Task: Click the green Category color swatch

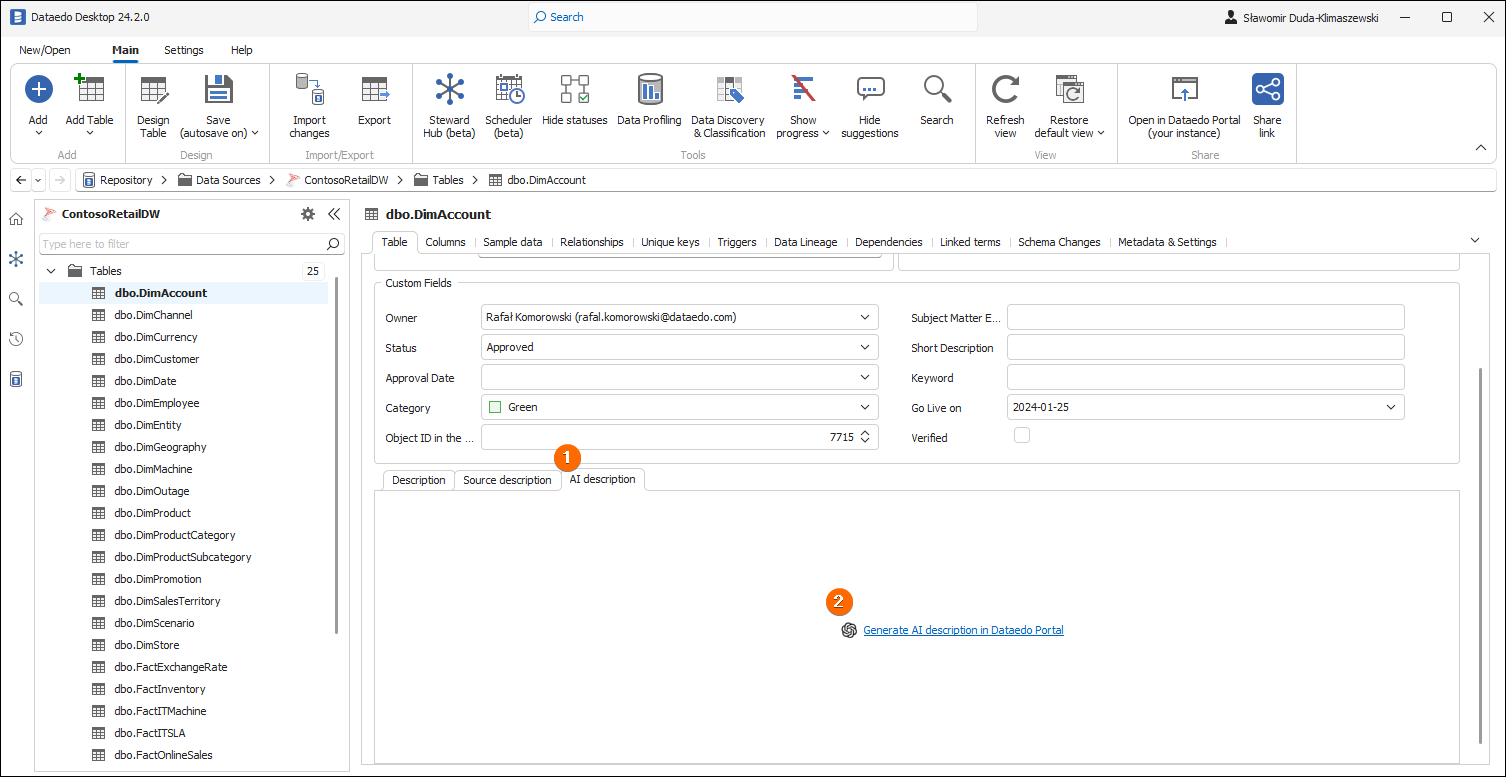Action: 495,407
